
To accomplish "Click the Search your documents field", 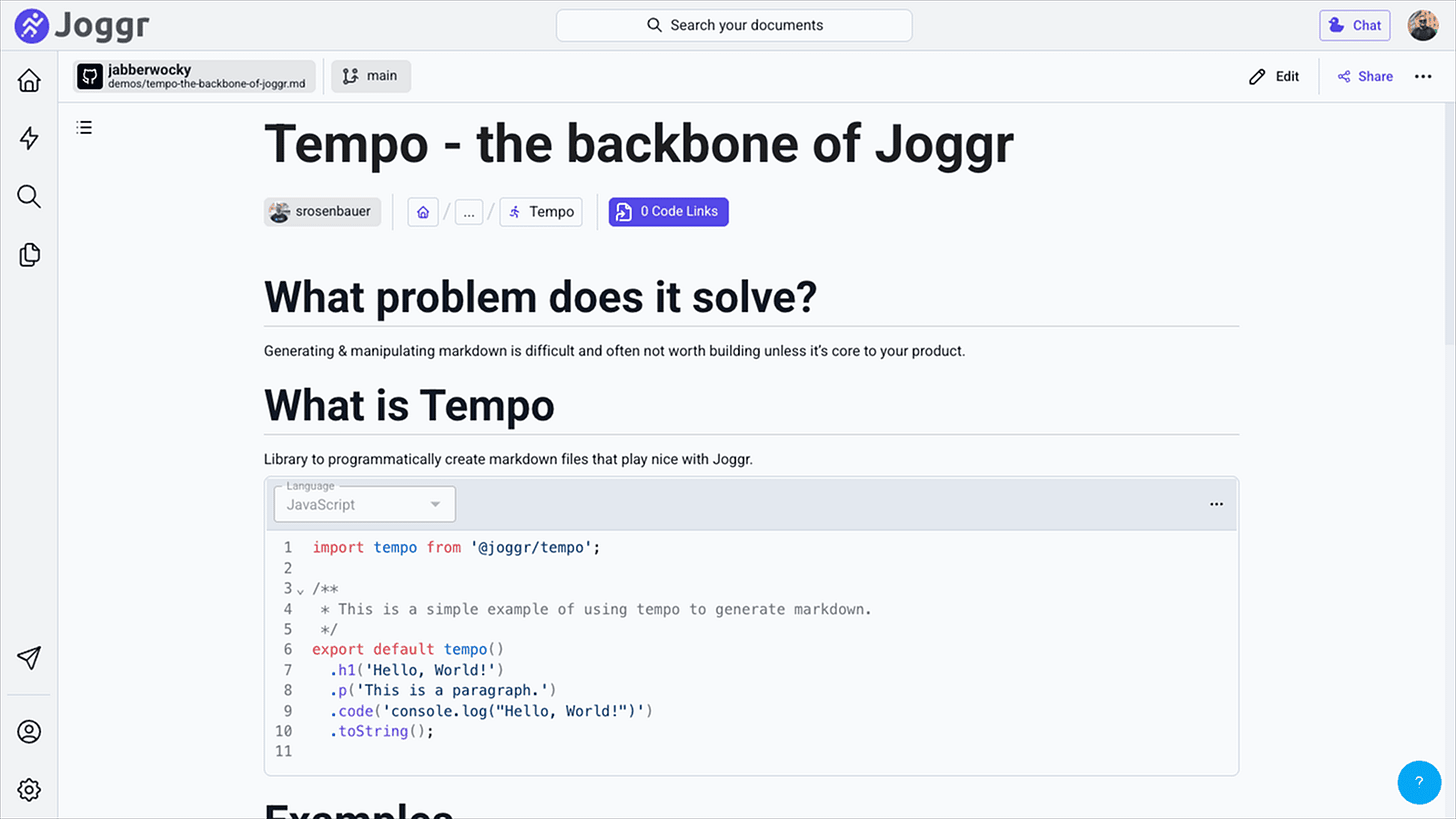I will (734, 25).
